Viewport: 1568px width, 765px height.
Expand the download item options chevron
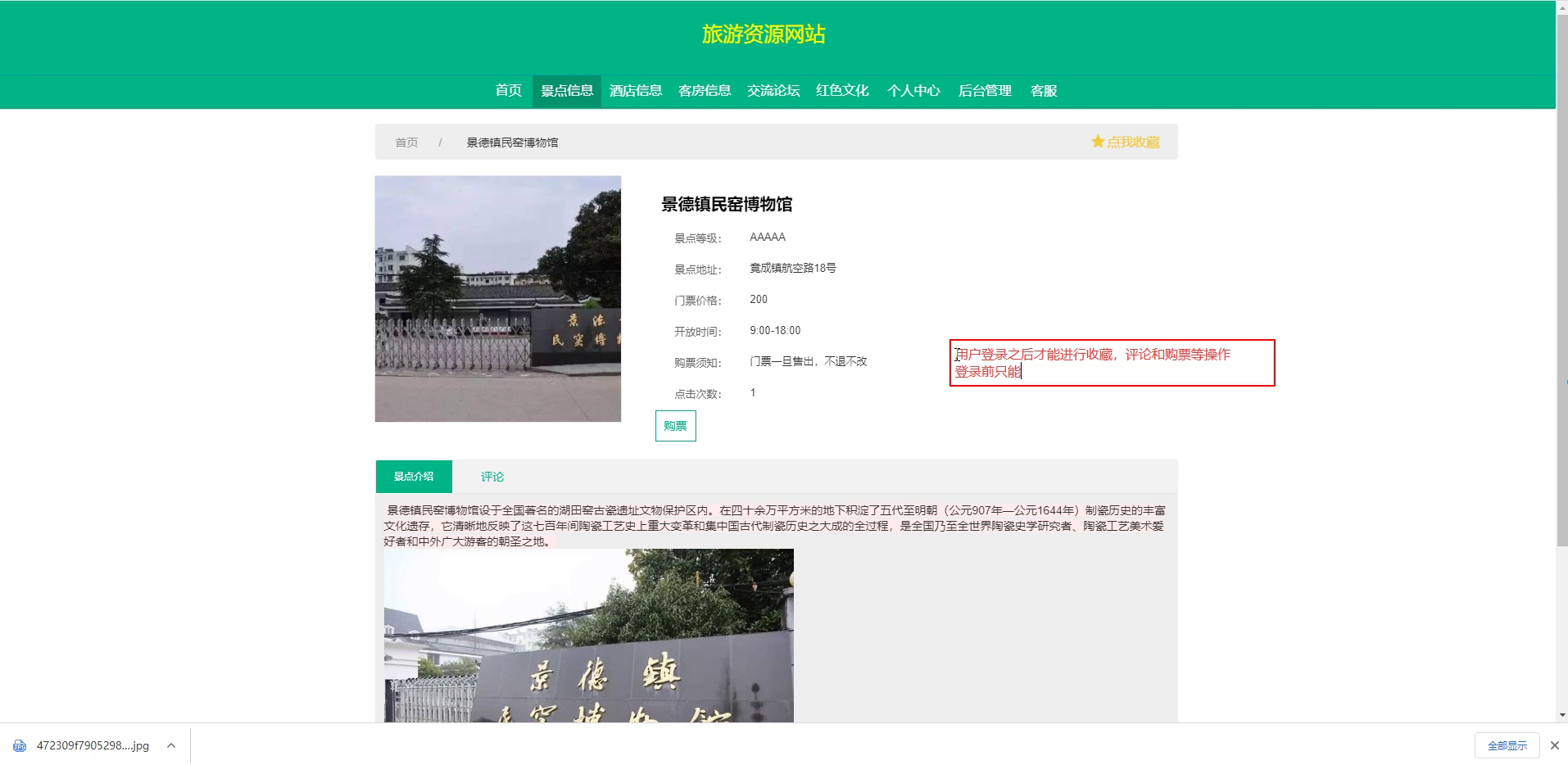tap(170, 745)
